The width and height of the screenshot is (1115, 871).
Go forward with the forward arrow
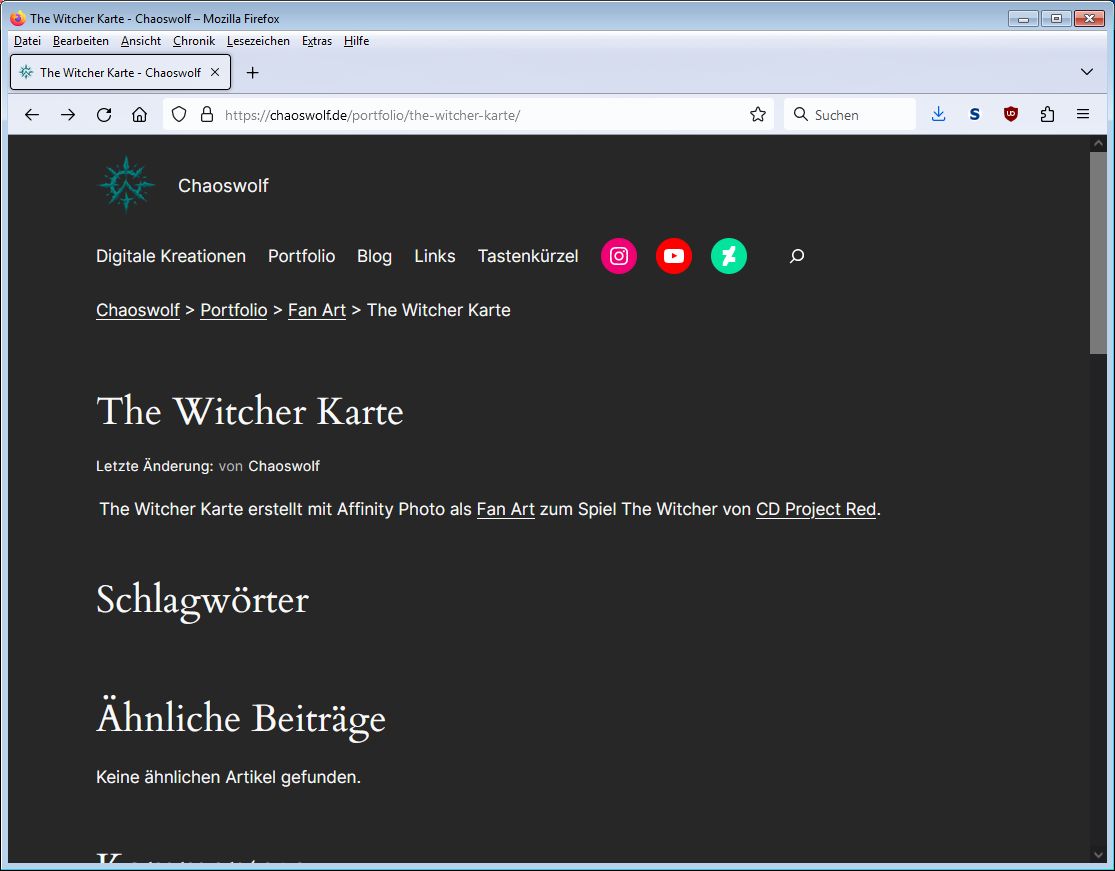tap(68, 114)
